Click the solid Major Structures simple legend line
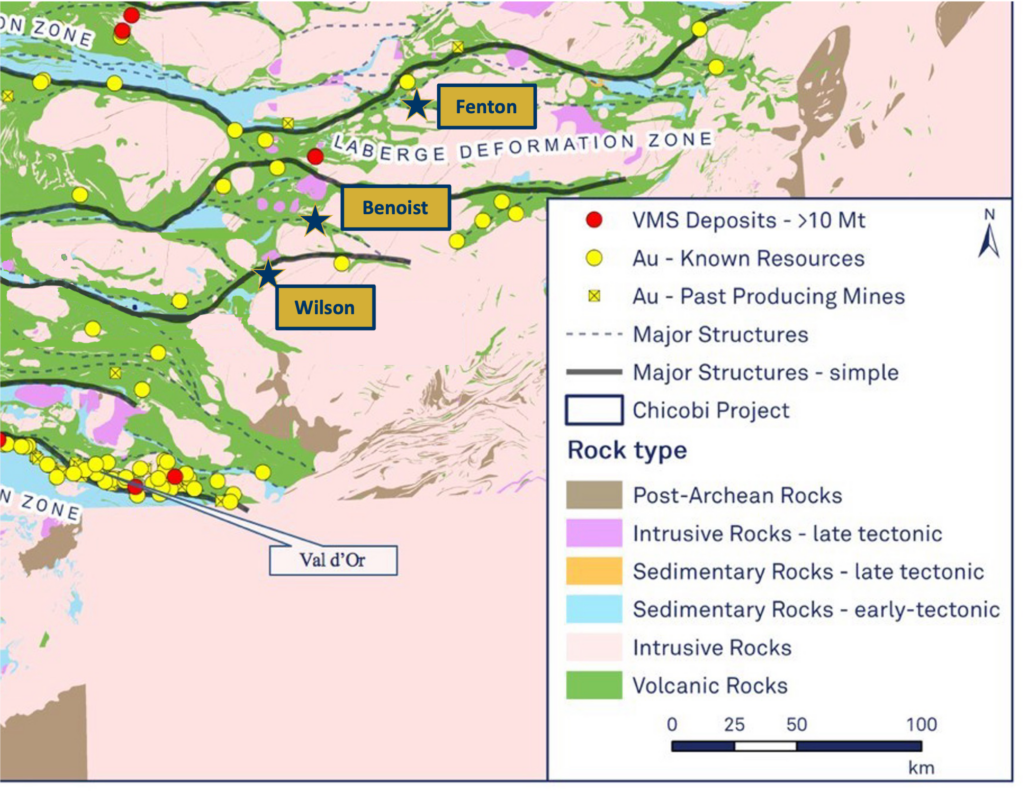 594,373
